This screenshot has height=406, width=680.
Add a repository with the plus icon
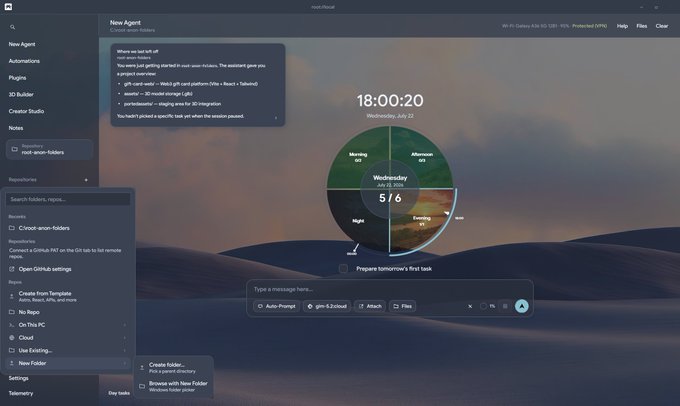coord(86,180)
